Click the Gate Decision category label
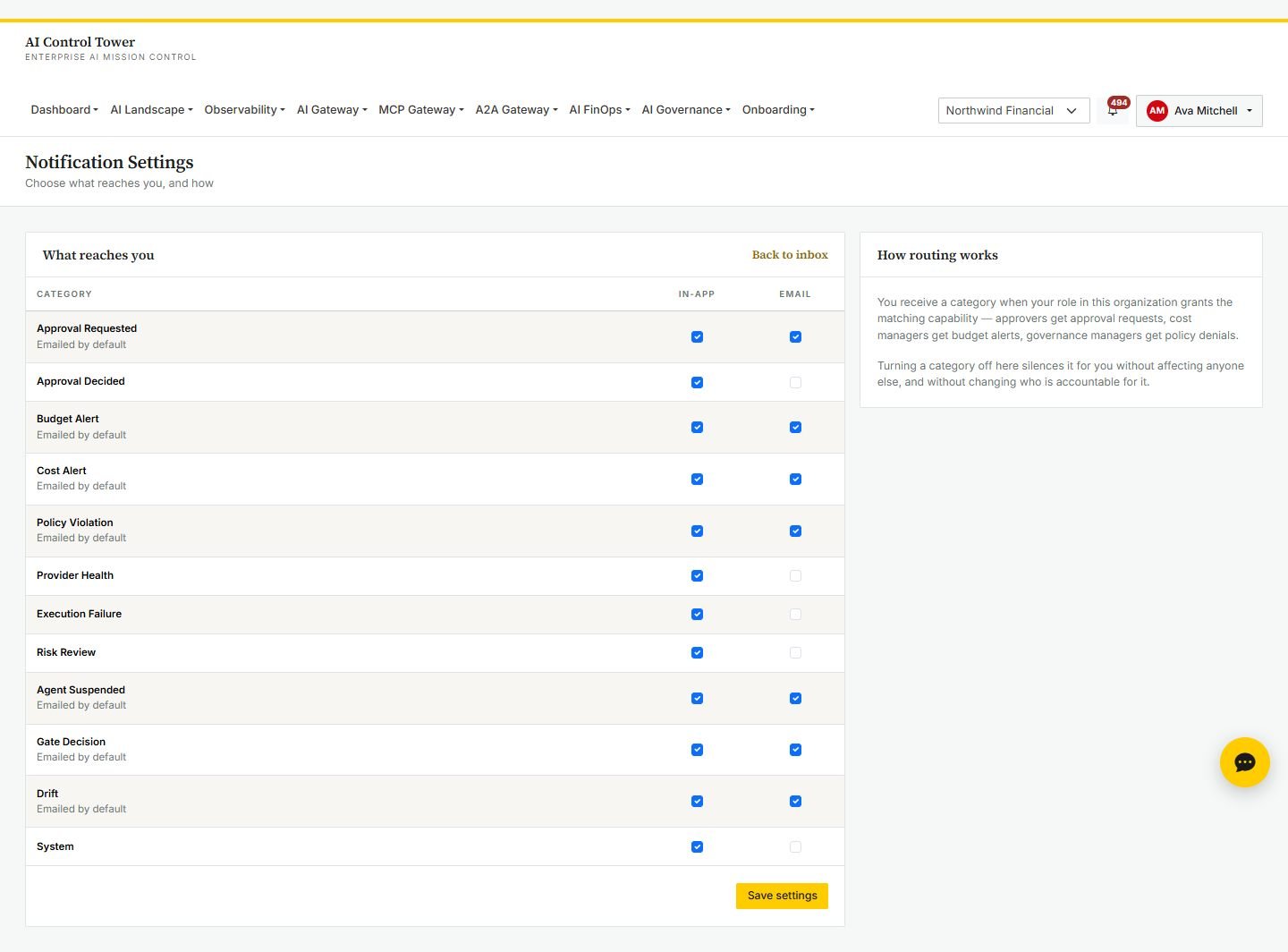The height and width of the screenshot is (952, 1288). (71, 742)
